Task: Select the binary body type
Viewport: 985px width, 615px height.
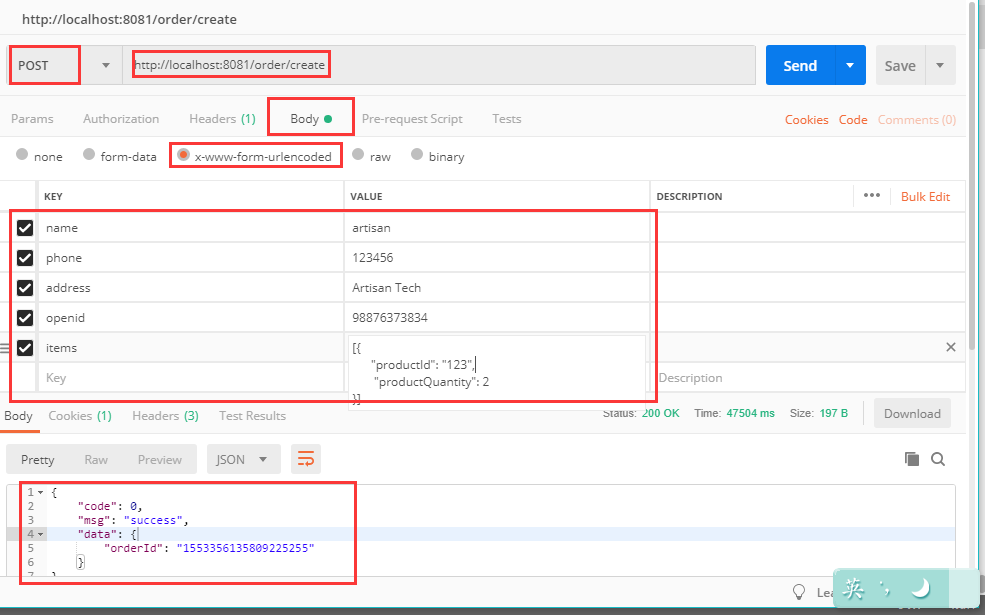Action: tap(417, 155)
